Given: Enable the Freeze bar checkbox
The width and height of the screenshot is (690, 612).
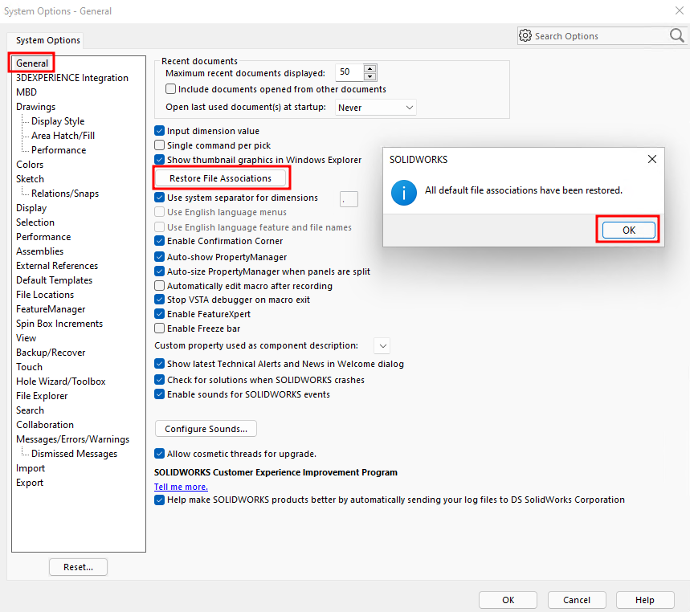Looking at the screenshot, I should pyautogui.click(x=160, y=328).
